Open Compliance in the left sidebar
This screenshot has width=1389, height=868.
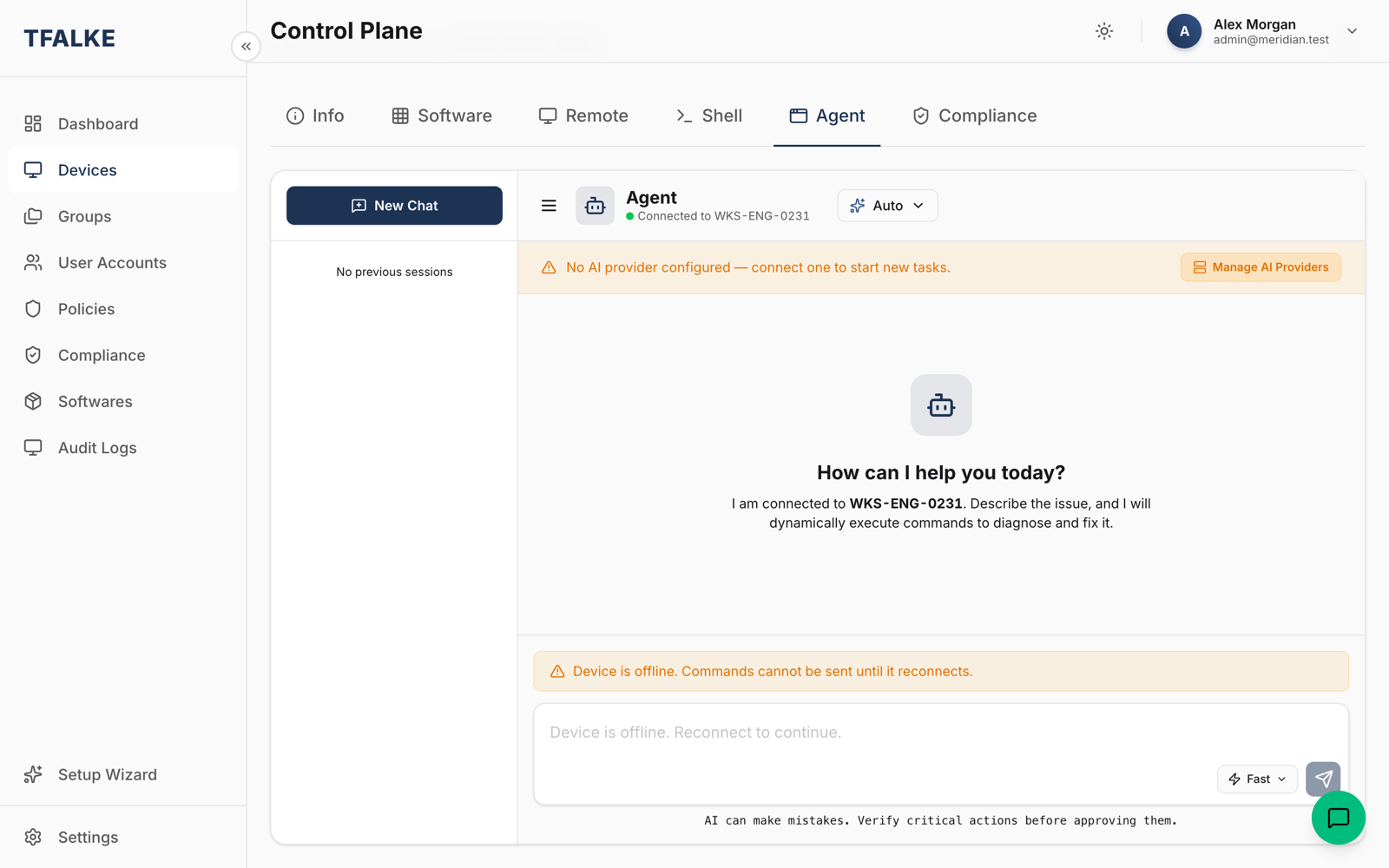123,355
